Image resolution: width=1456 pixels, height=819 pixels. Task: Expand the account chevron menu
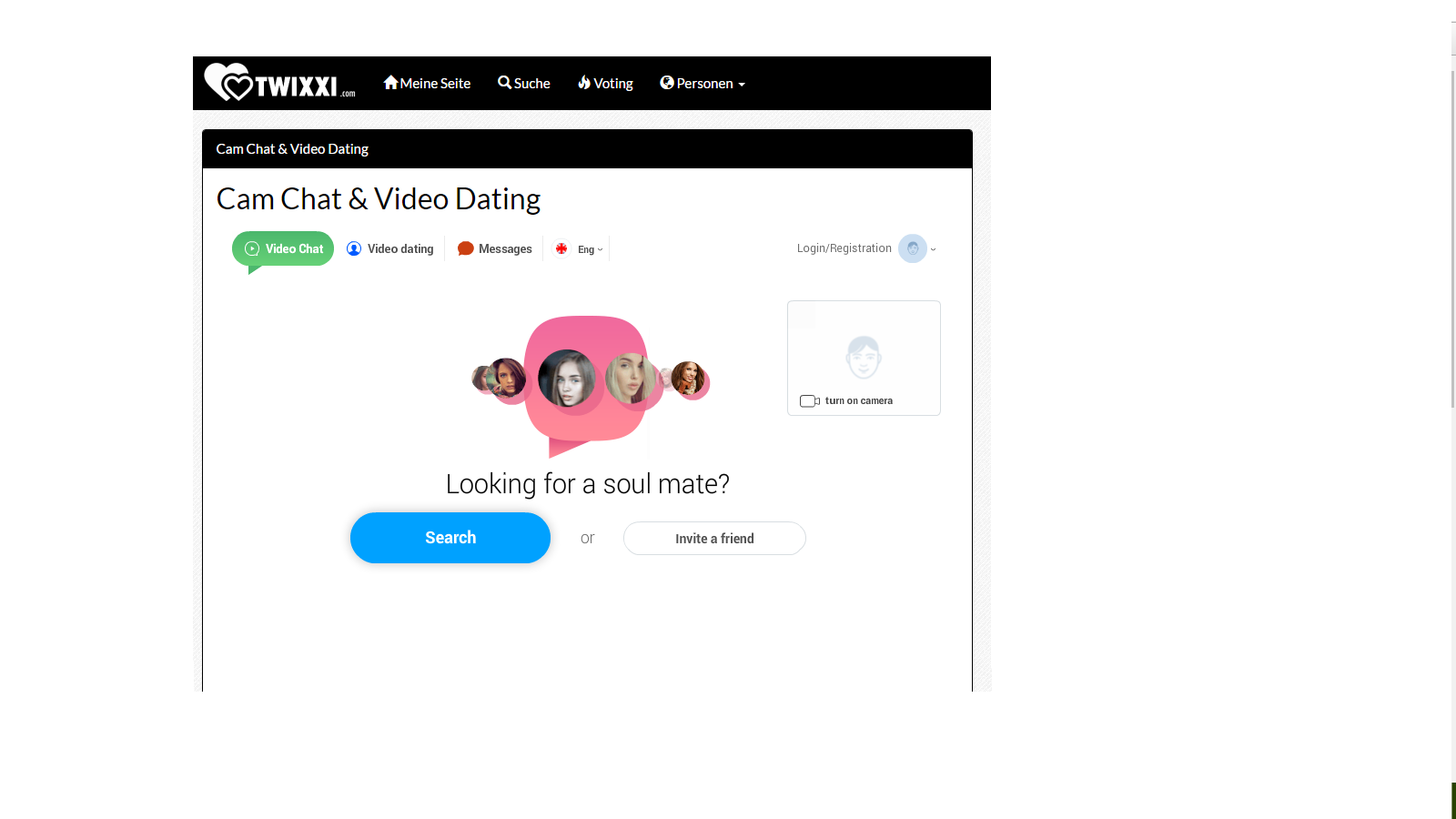pyautogui.click(x=933, y=249)
